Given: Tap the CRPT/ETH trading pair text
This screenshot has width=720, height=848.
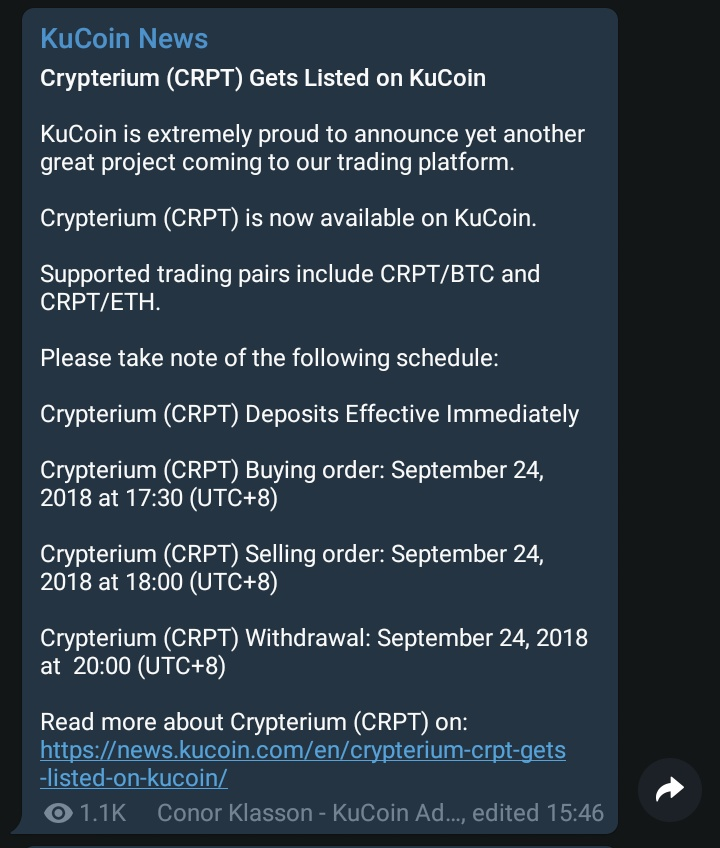Looking at the screenshot, I should tap(99, 302).
